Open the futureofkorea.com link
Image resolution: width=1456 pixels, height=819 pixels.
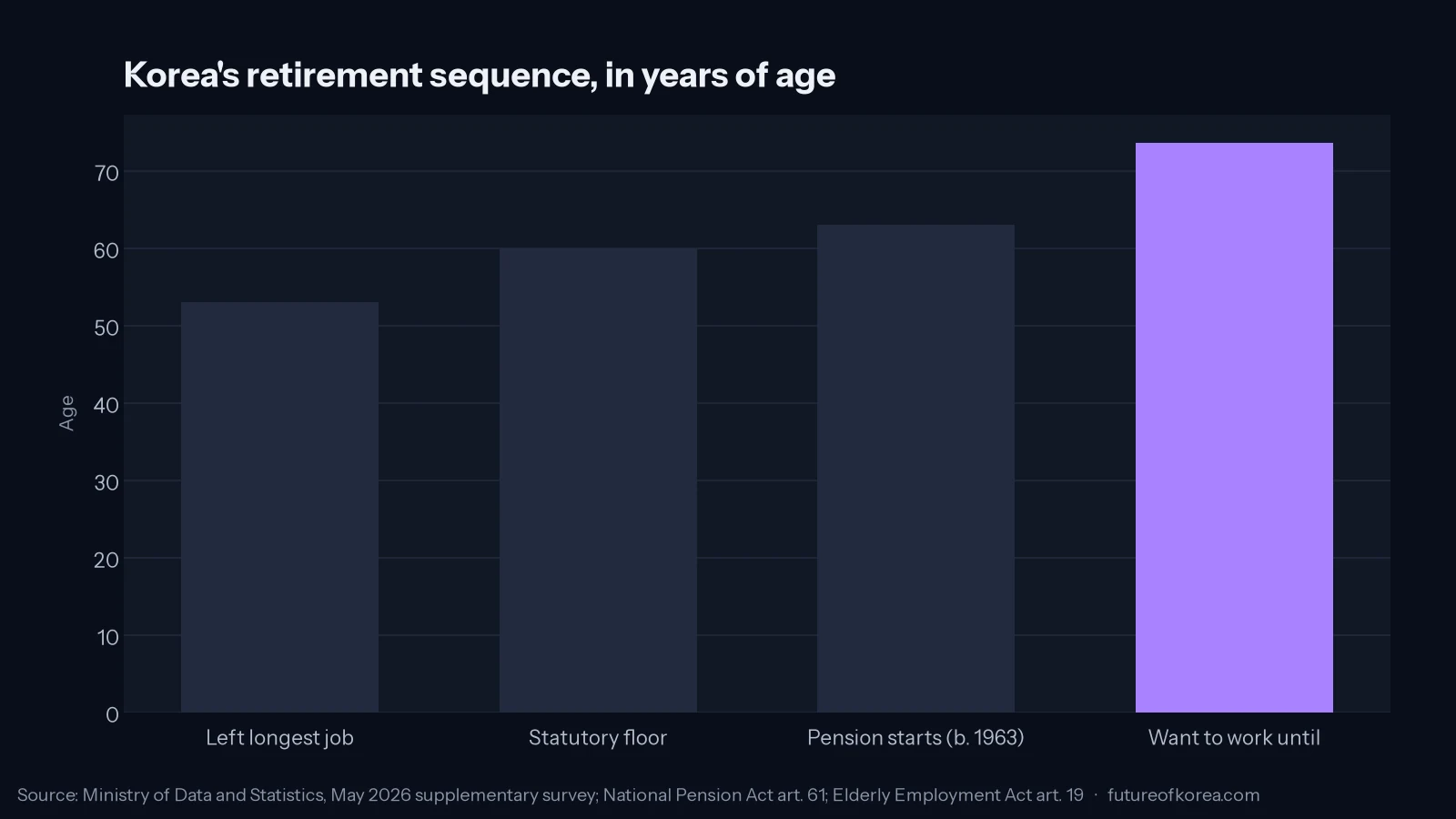click(1183, 794)
